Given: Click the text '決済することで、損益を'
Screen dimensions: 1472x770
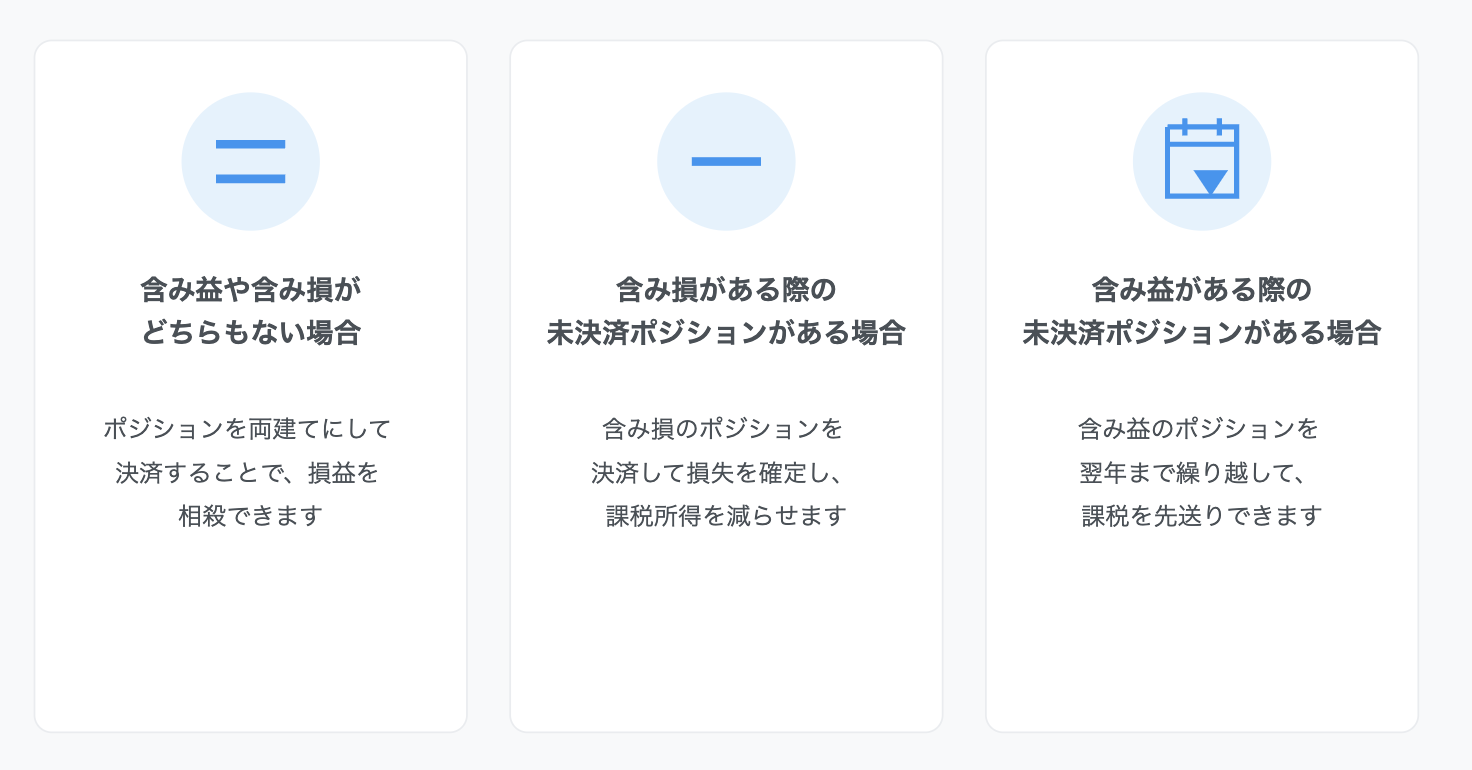Looking at the screenshot, I should click(x=248, y=473).
